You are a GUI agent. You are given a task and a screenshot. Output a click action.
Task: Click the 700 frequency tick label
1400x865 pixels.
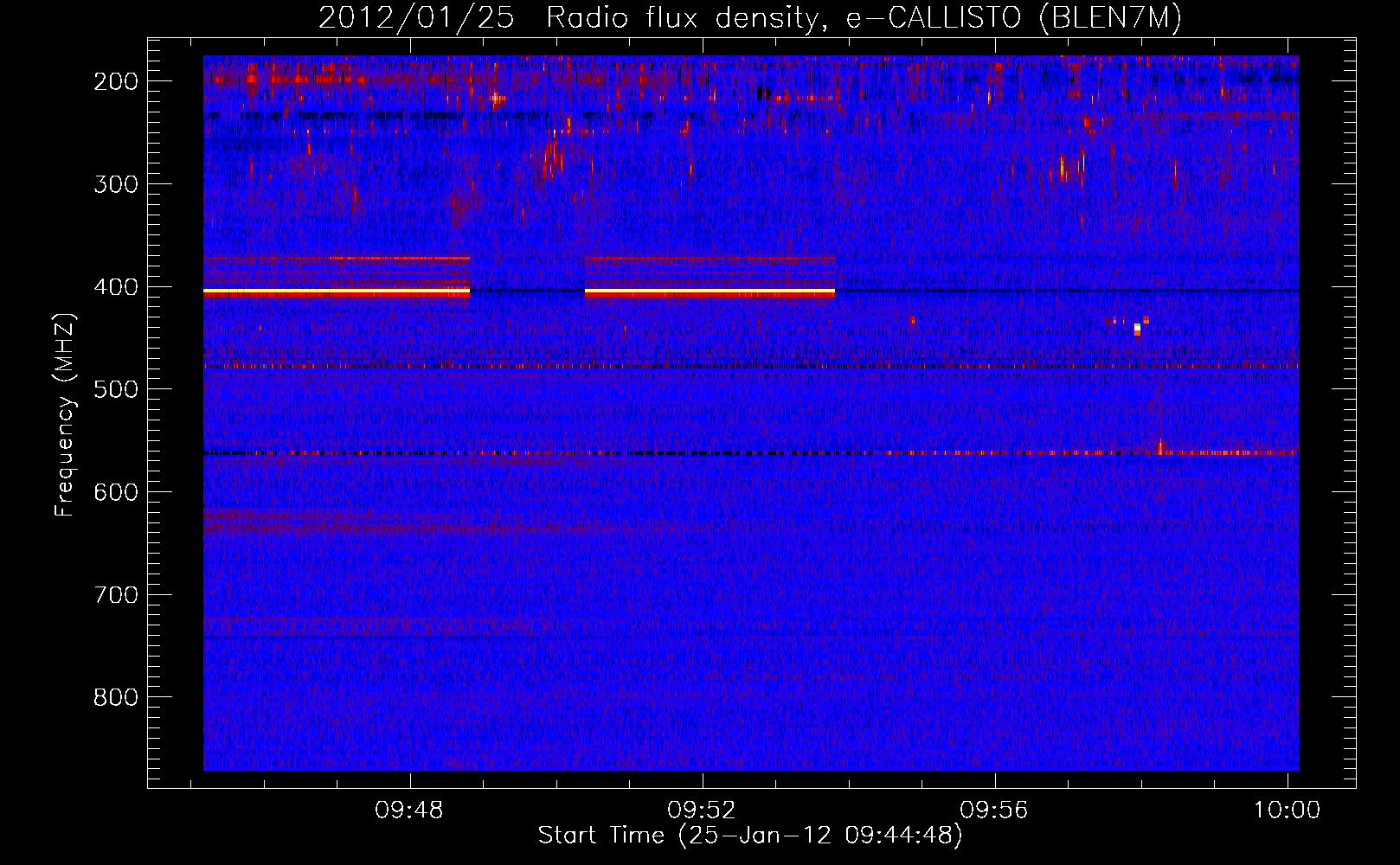(x=116, y=595)
